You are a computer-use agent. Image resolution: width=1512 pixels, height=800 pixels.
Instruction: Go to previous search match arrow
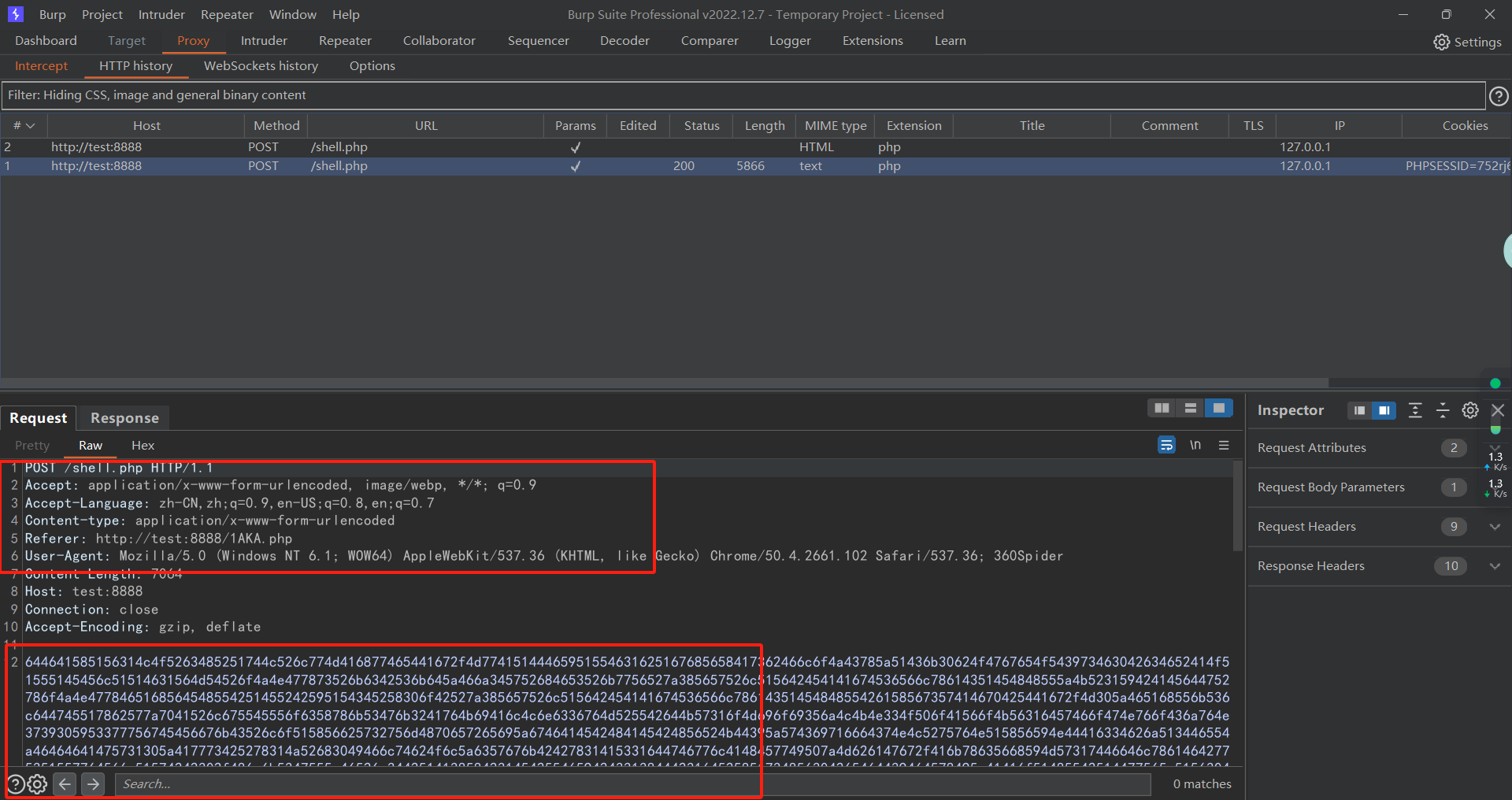tap(65, 783)
